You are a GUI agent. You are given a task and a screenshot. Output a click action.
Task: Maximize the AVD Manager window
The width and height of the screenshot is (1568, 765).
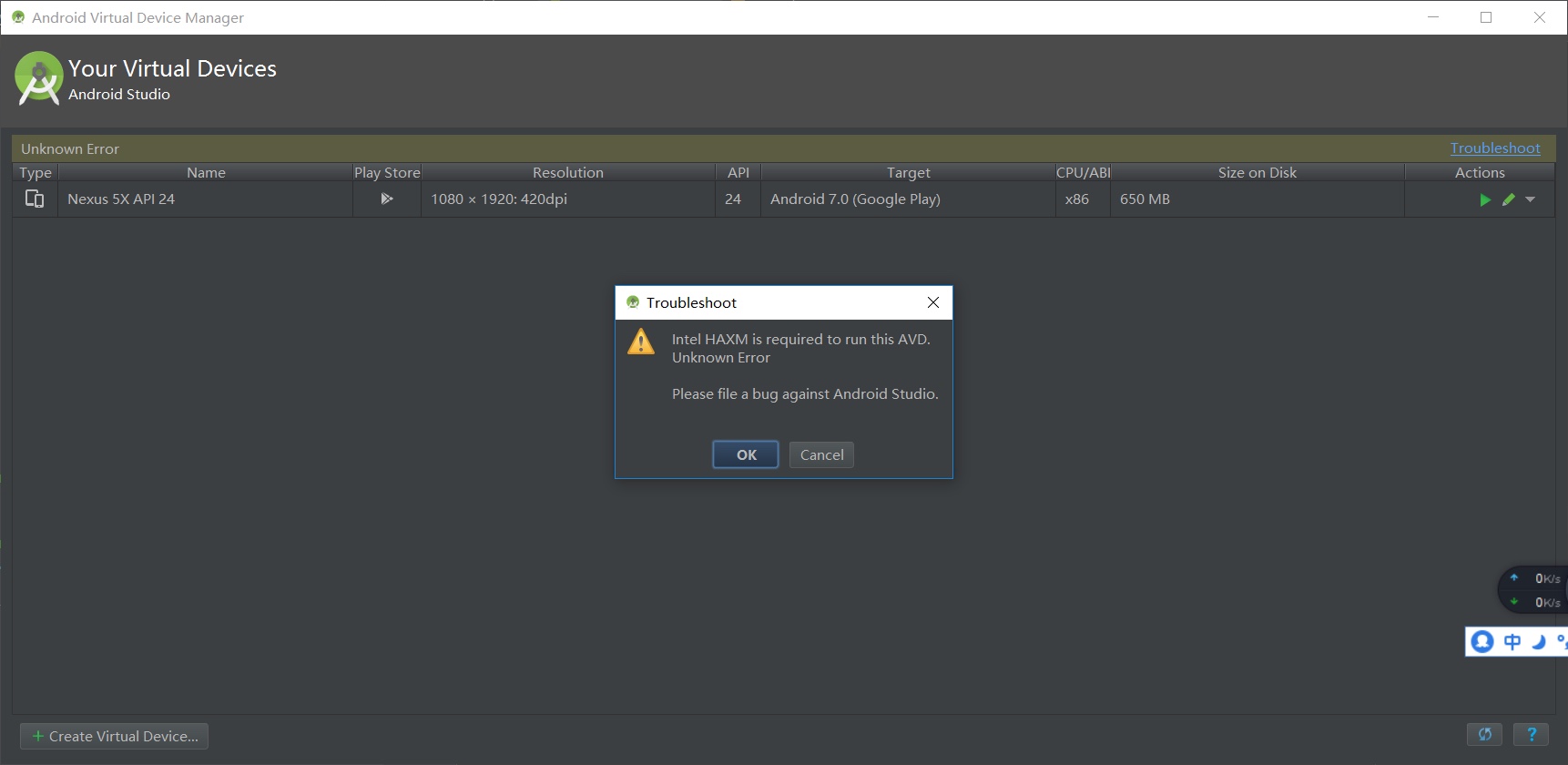pos(1486,17)
